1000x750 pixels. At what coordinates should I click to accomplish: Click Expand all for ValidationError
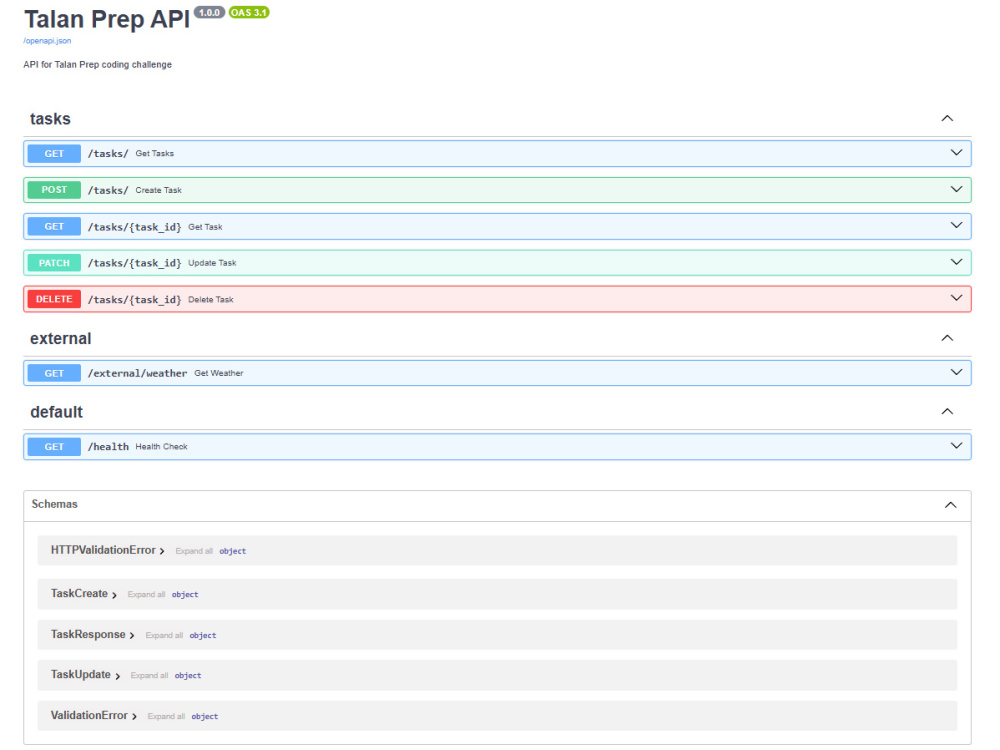pyautogui.click(x=166, y=716)
